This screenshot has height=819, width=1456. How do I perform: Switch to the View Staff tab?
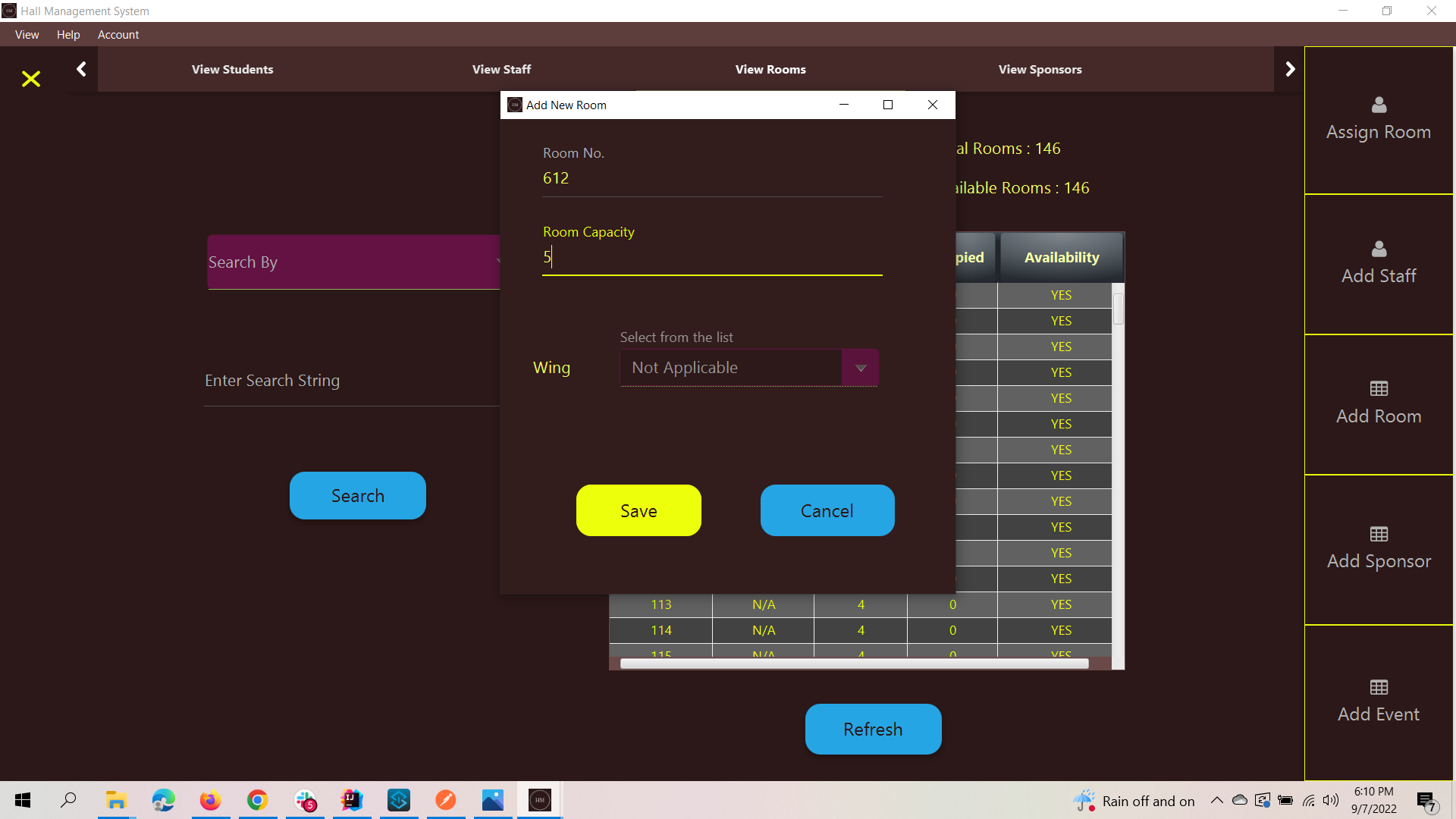(501, 69)
